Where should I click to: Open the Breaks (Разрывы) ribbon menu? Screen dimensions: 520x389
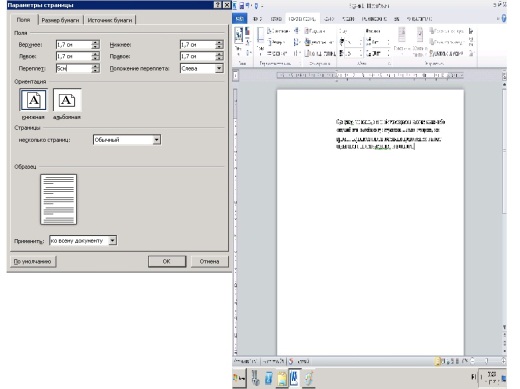pos(296,31)
